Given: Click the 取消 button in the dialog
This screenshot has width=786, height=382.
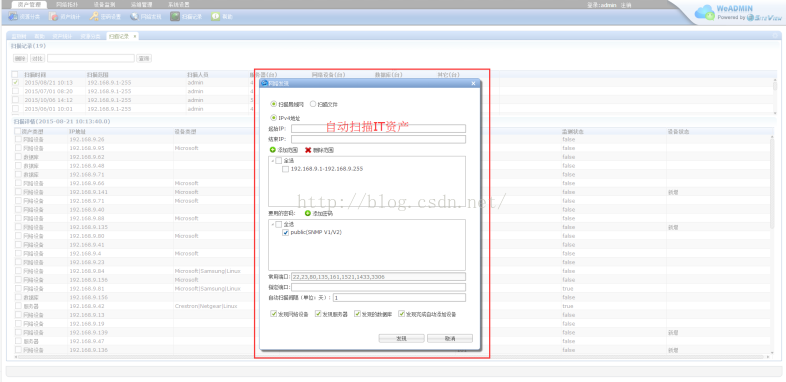Looking at the screenshot, I should [450, 338].
